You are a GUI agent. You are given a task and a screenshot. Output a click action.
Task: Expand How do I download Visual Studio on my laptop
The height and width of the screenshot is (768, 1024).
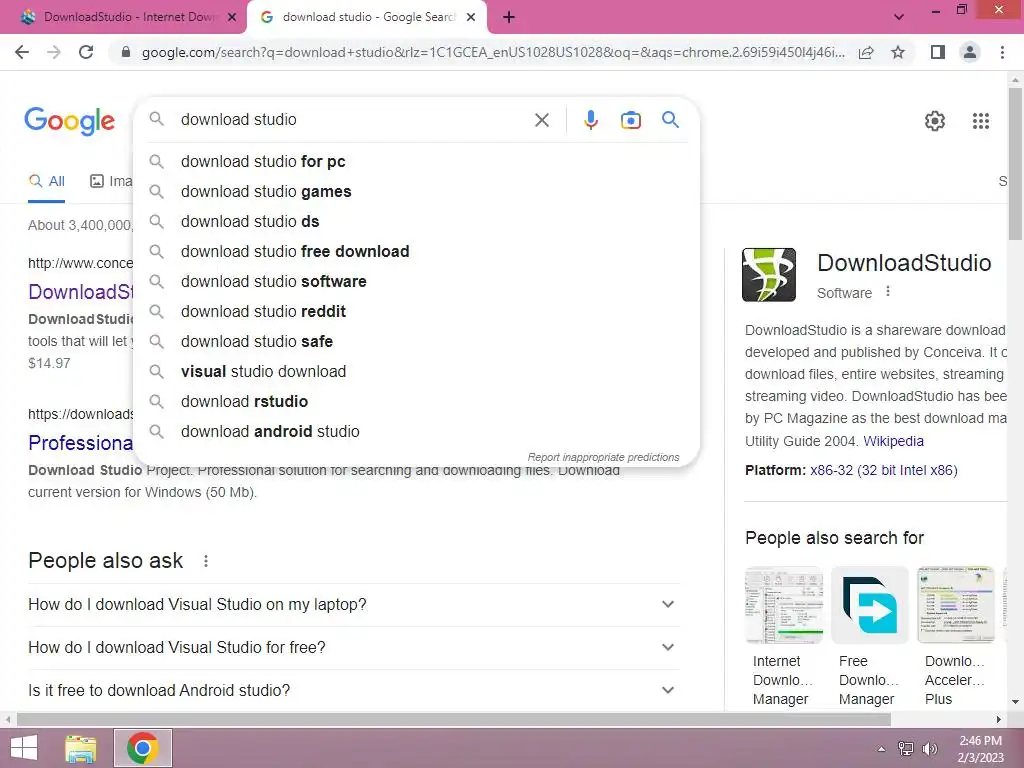[353, 605]
